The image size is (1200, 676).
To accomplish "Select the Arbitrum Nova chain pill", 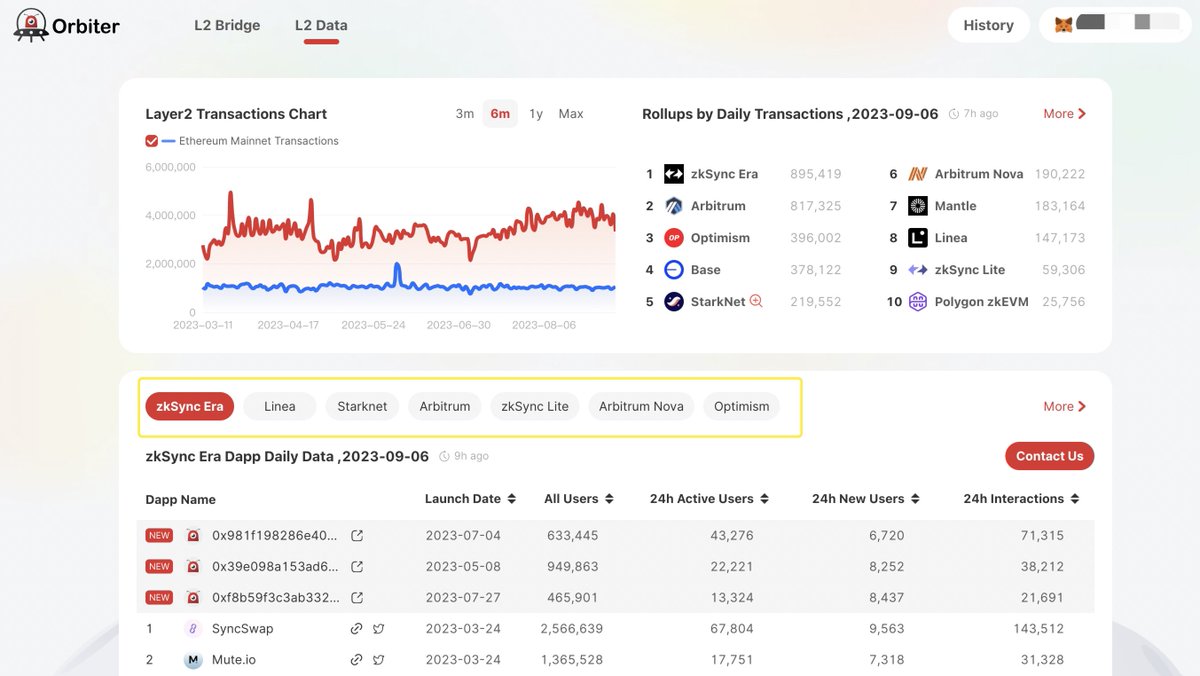I will 641,406.
